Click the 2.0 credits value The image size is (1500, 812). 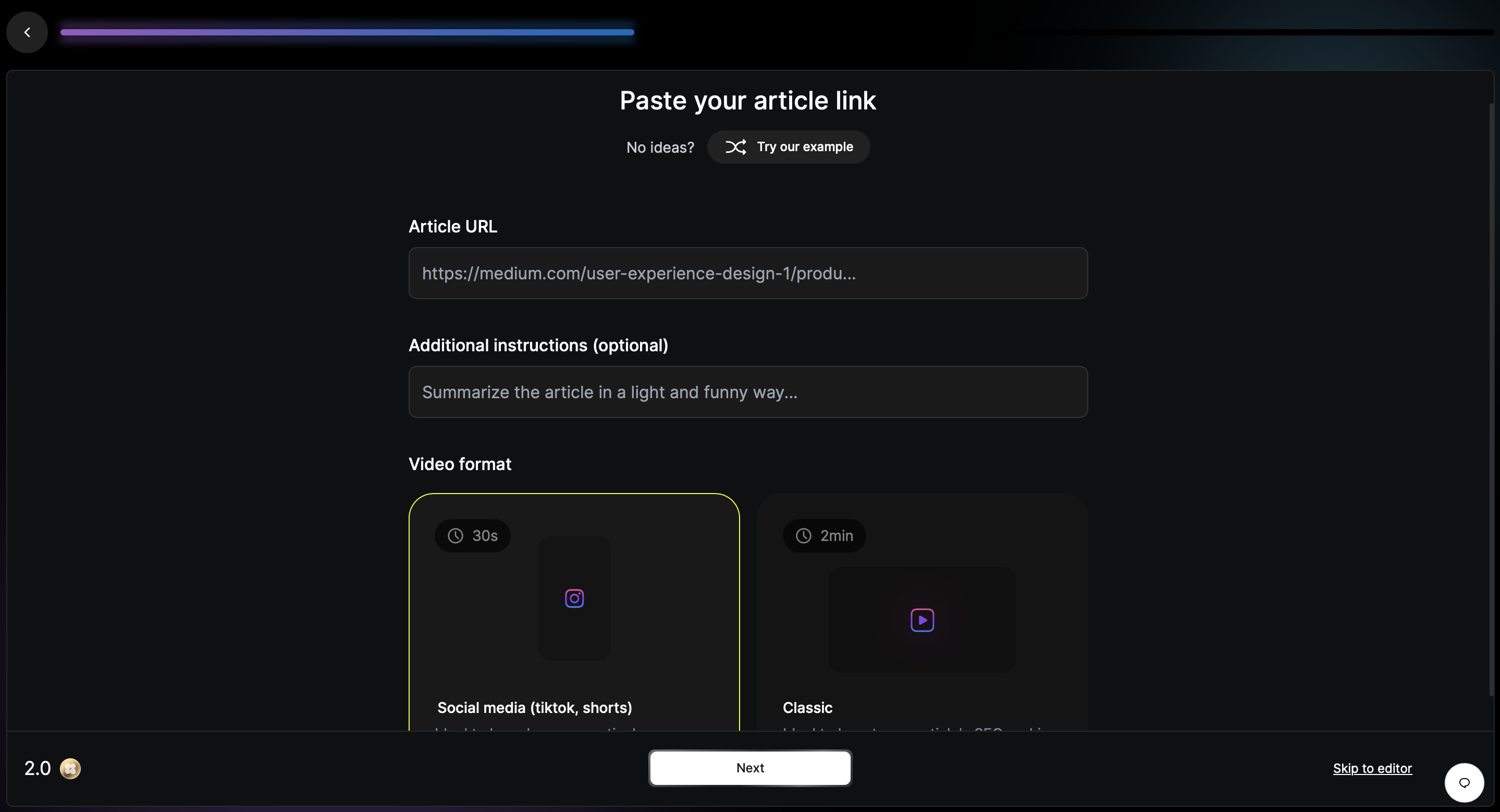tap(38, 768)
